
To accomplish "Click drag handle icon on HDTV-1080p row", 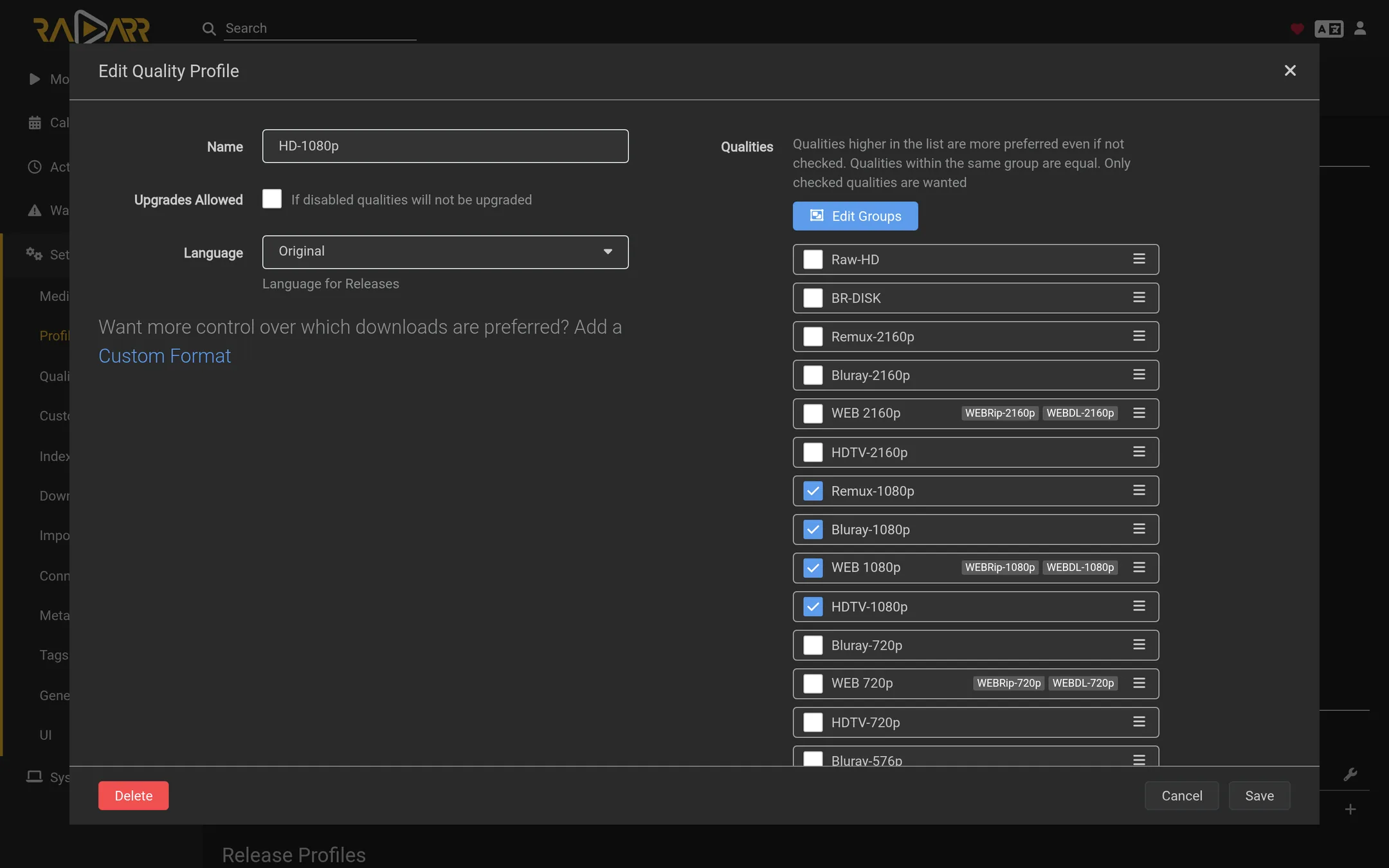I will [x=1139, y=606].
